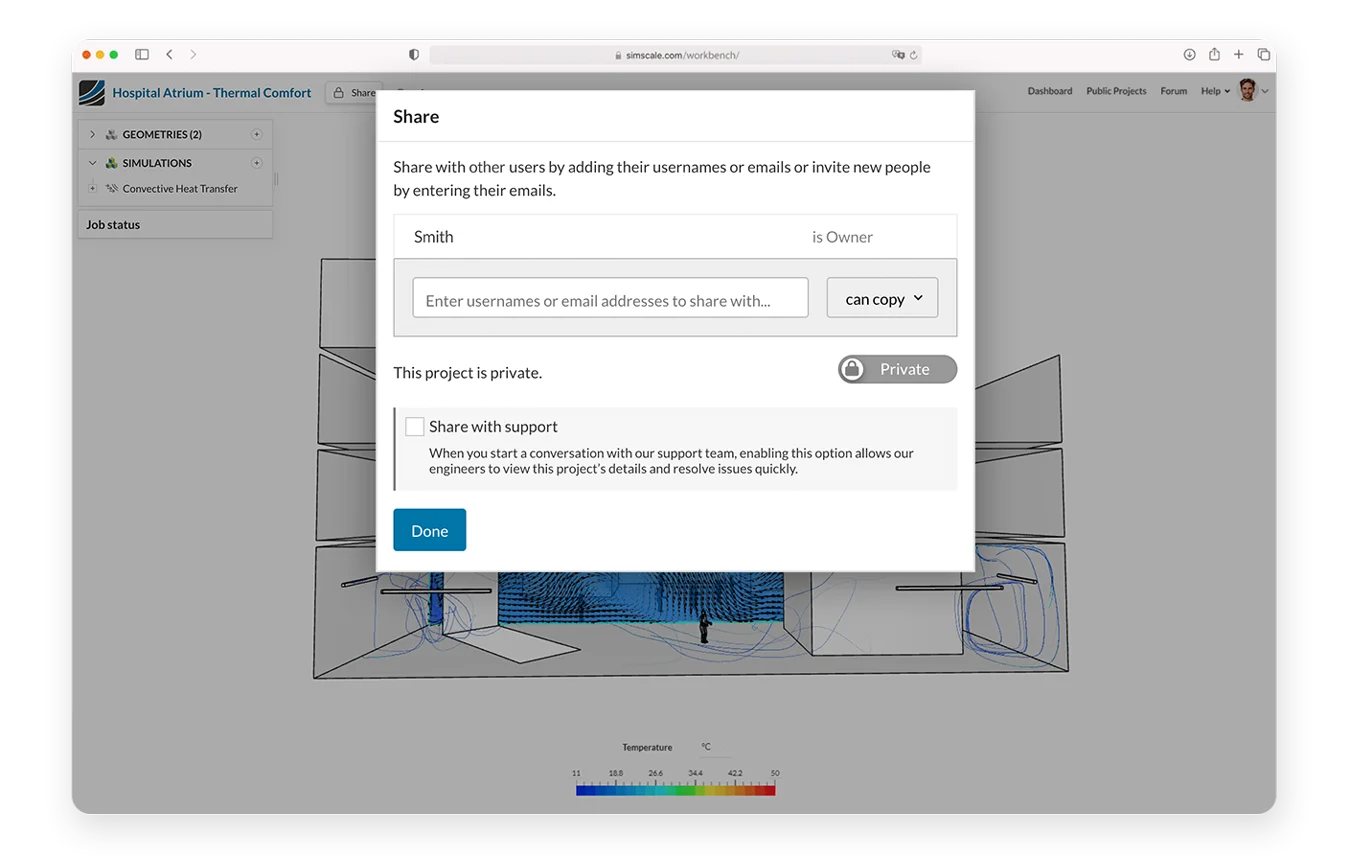
Task: Enable the Share with support checkbox
Action: (x=414, y=426)
